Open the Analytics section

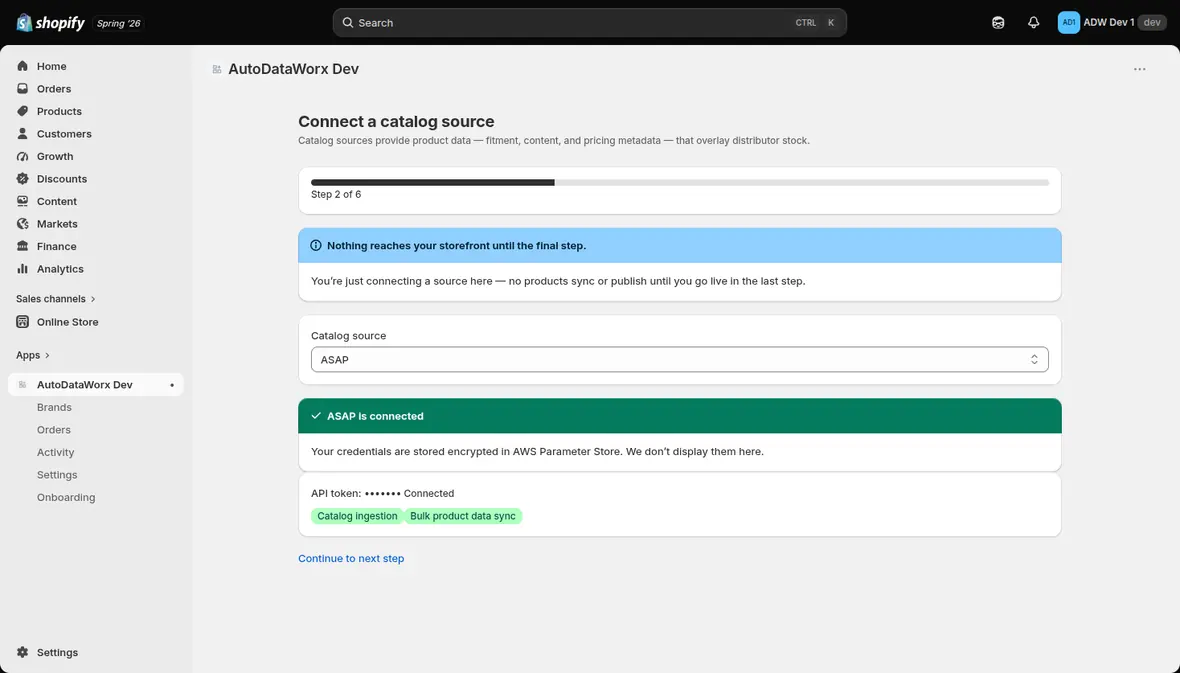[x=60, y=270]
